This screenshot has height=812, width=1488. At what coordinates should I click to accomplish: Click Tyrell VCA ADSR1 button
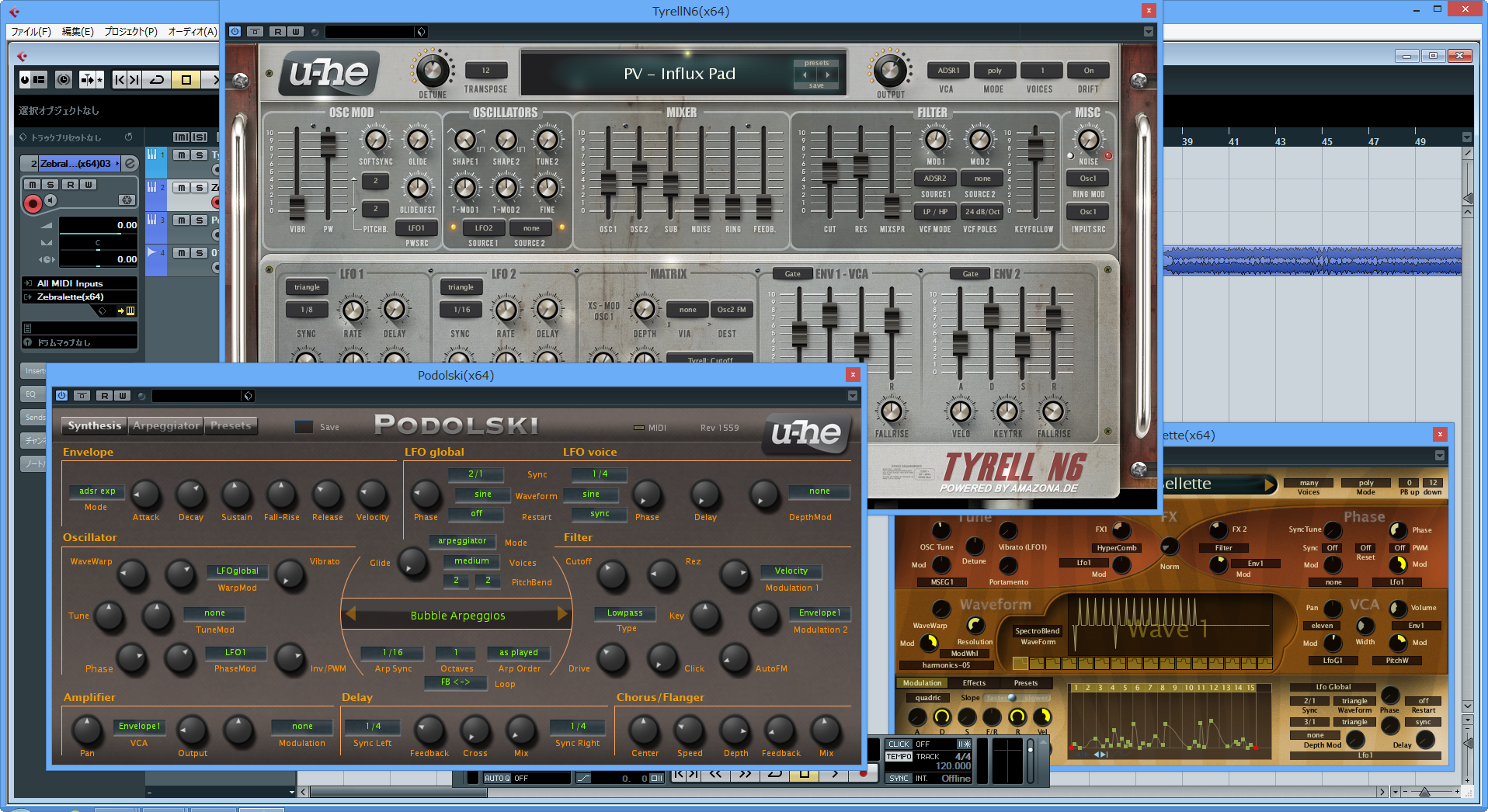(948, 71)
